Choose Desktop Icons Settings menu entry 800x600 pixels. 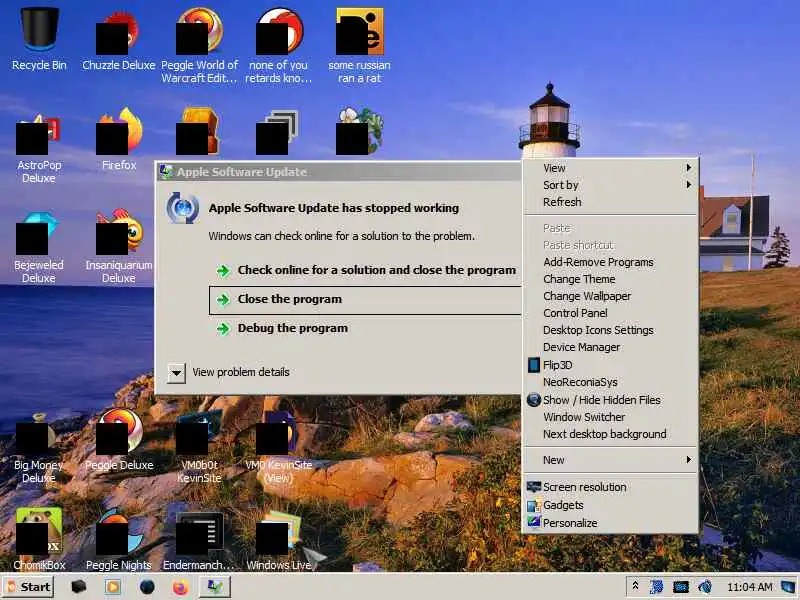click(610, 330)
